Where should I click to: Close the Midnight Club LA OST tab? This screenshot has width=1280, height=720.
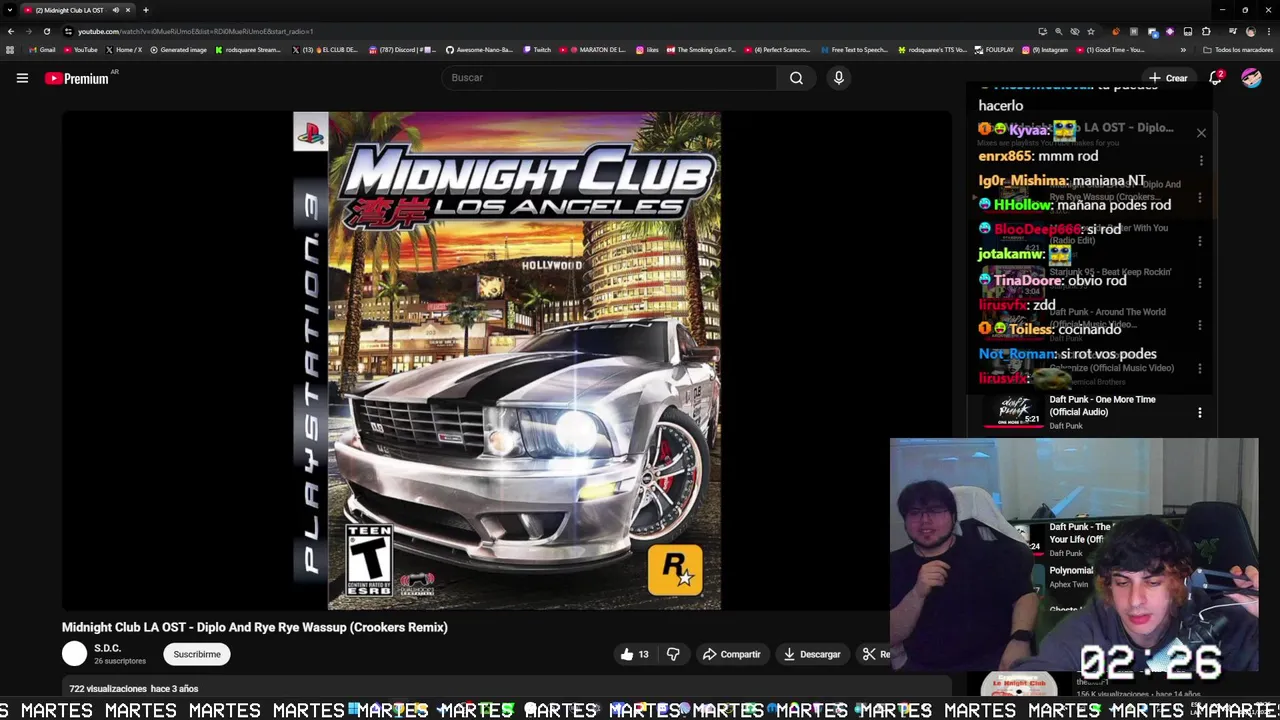[x=128, y=10]
